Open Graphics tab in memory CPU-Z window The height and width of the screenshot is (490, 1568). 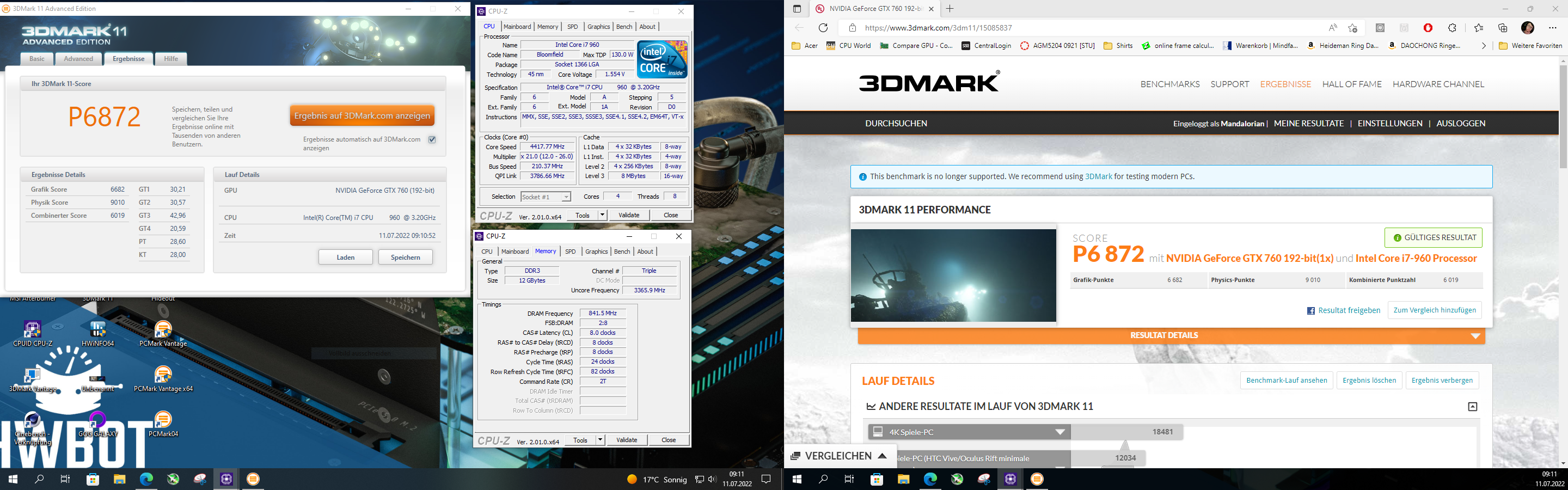[x=597, y=252]
